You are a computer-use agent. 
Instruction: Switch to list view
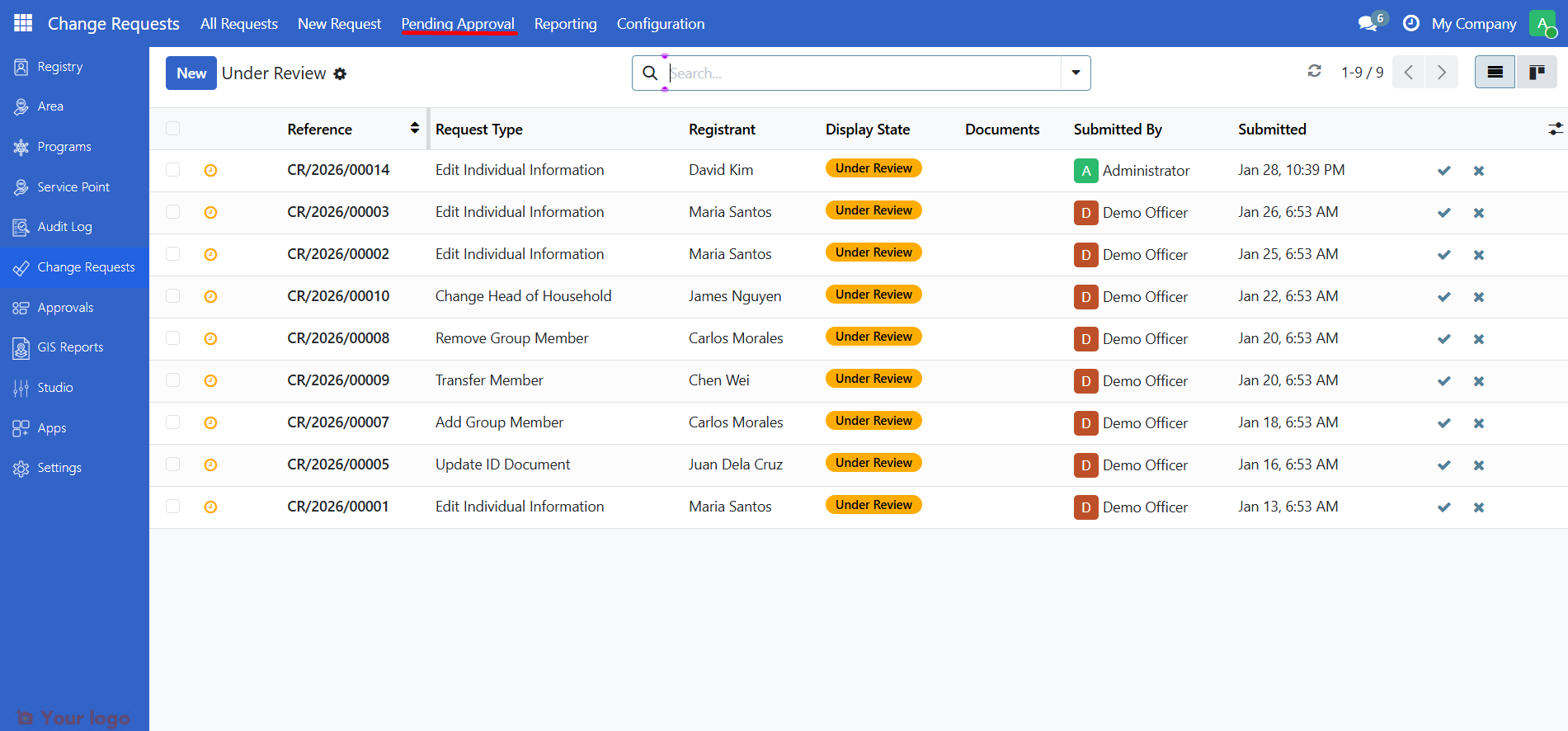[x=1495, y=73]
